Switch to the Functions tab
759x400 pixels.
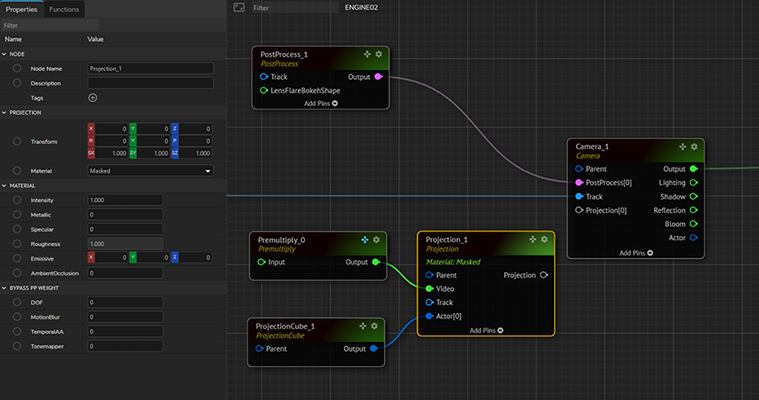click(64, 8)
